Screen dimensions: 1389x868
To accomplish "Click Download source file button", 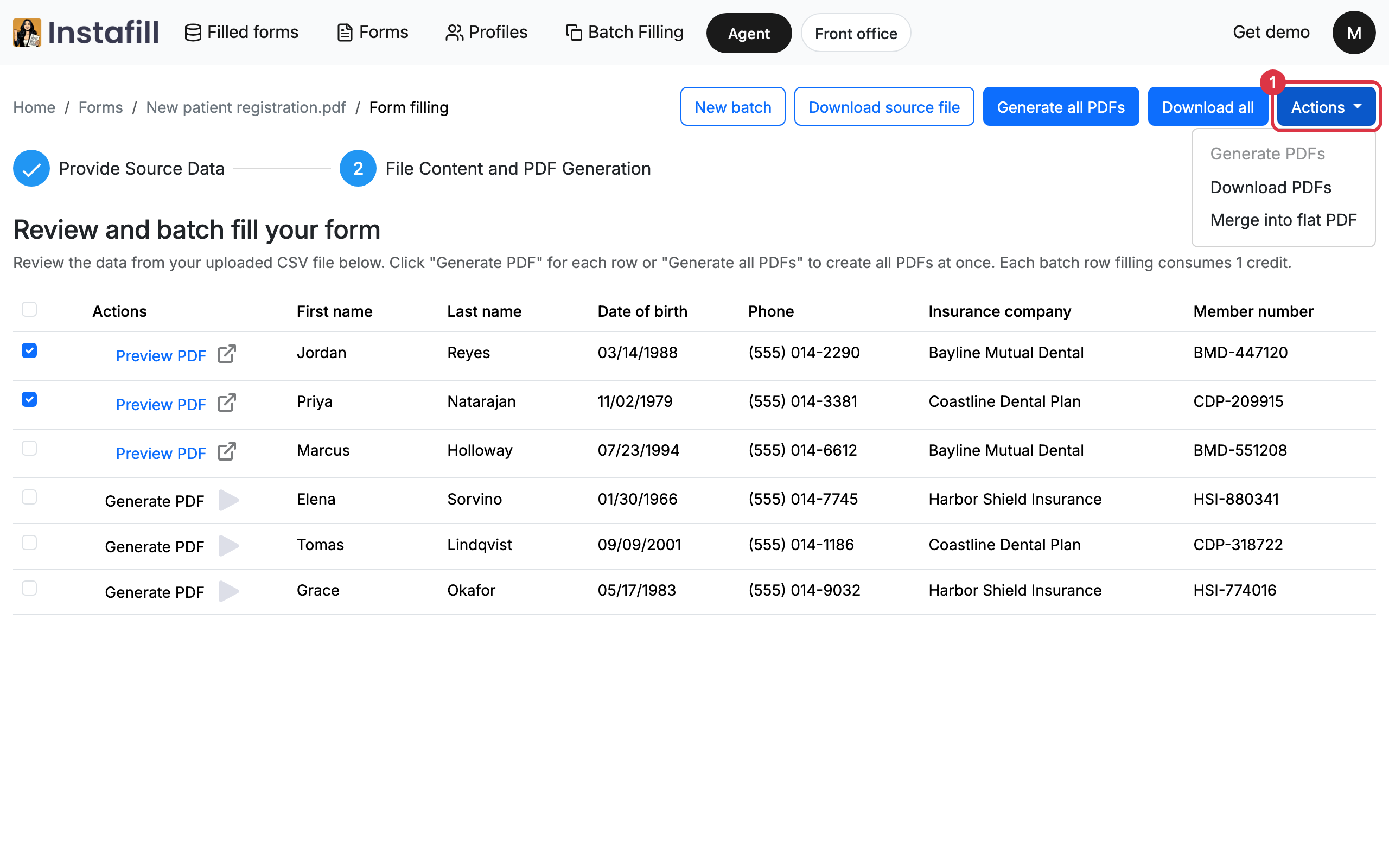I will (884, 107).
